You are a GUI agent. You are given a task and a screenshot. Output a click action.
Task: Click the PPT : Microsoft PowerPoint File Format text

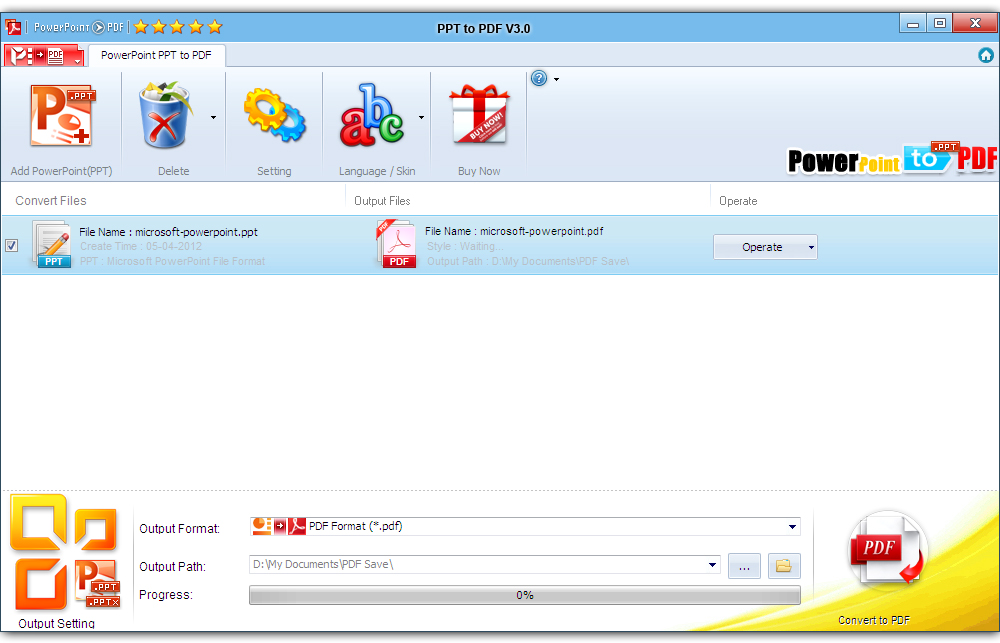click(172, 261)
